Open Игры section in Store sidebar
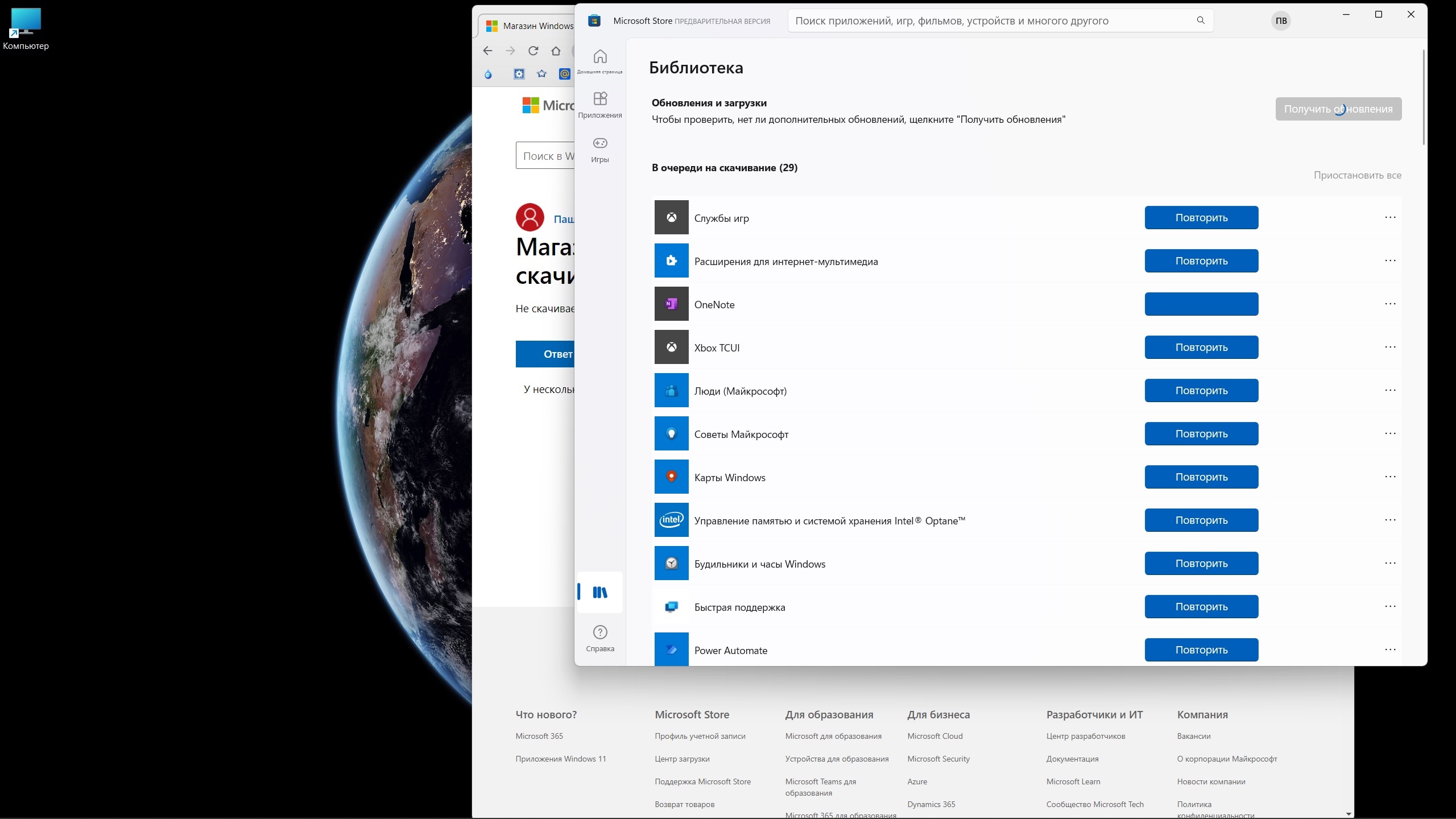Viewport: 1456px width, 819px height. [600, 150]
